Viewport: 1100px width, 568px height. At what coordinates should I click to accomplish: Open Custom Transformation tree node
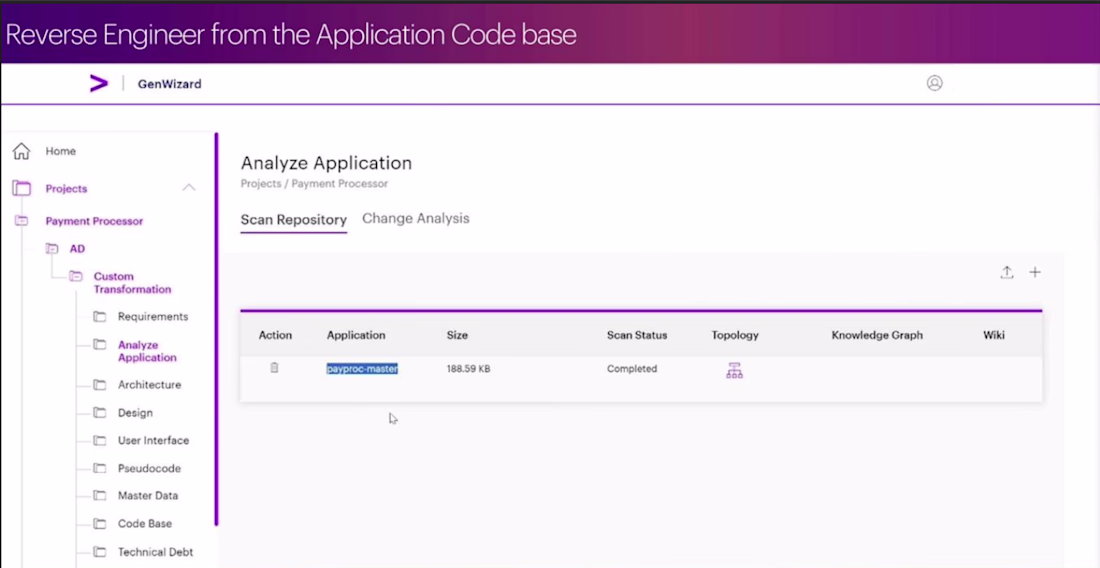[x=132, y=283]
